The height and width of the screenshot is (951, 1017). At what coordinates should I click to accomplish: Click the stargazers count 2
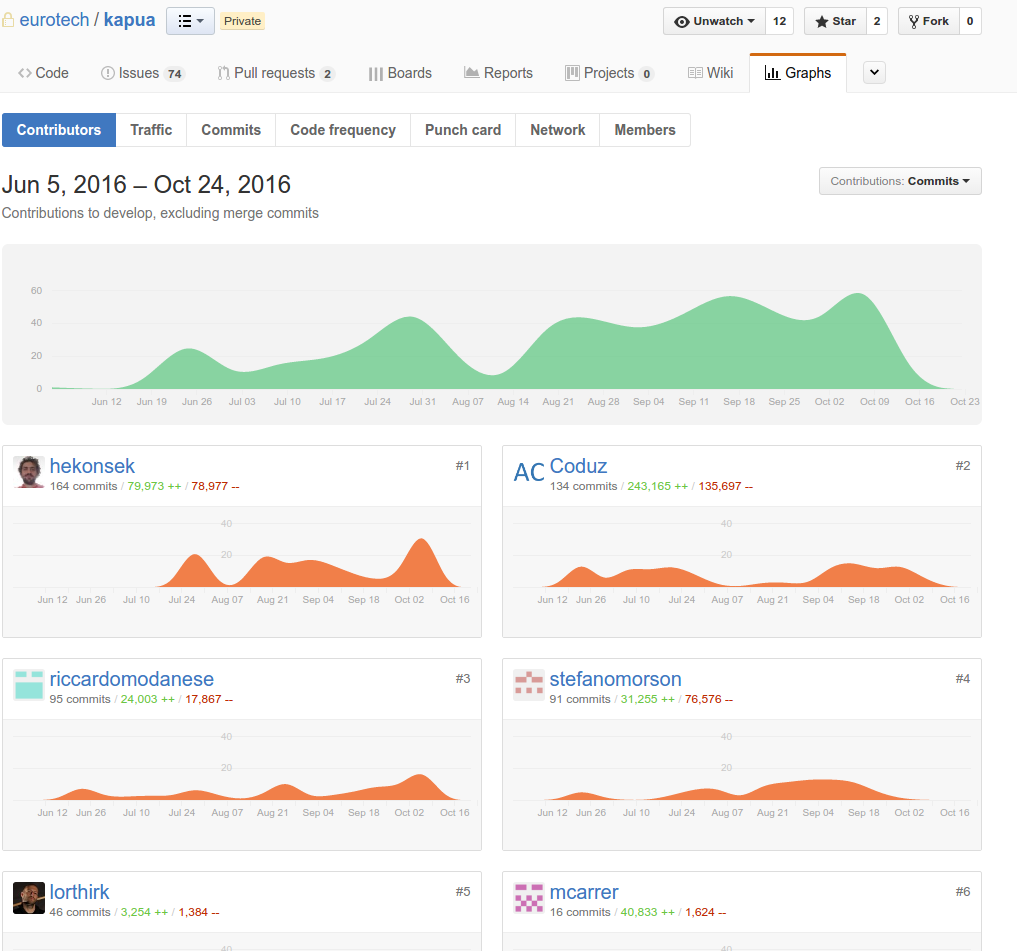877,21
